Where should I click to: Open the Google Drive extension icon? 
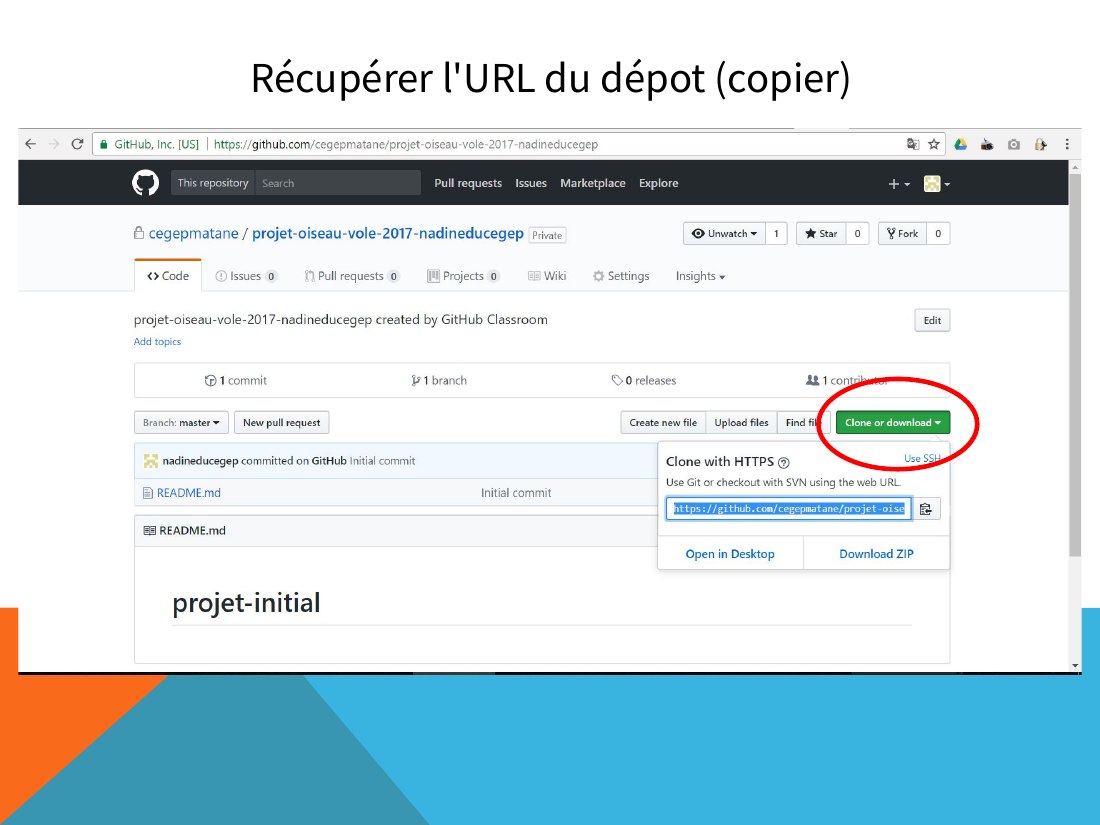tap(960, 144)
